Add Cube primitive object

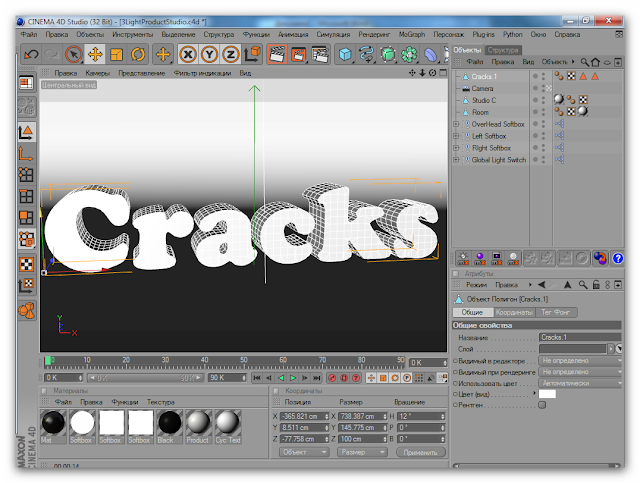(345, 54)
